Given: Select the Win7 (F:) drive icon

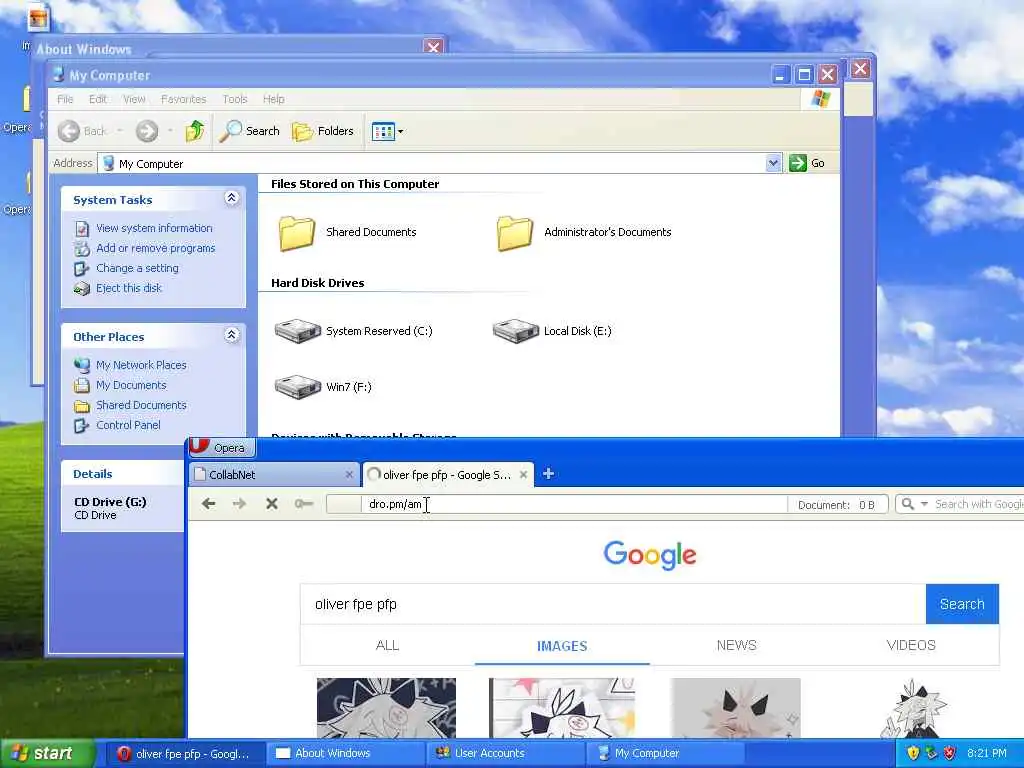Looking at the screenshot, I should tap(297, 387).
